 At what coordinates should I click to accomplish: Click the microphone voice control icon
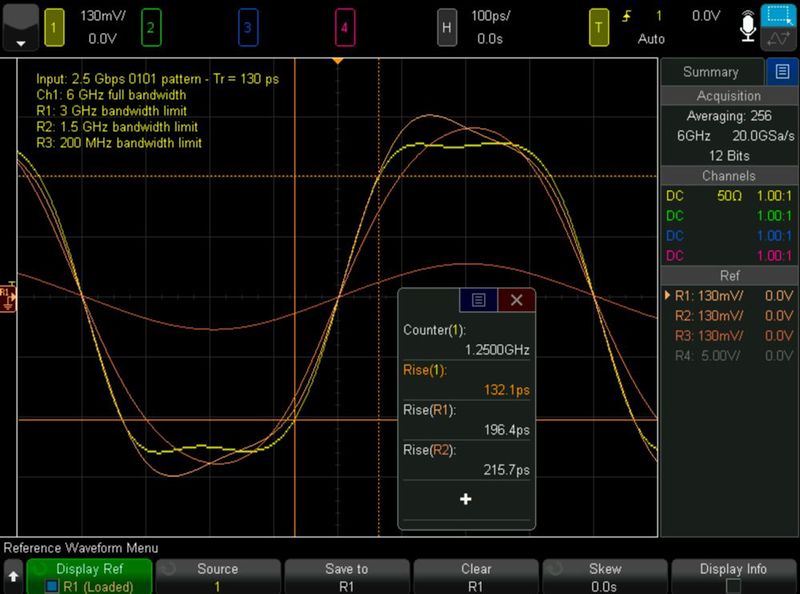tap(748, 27)
